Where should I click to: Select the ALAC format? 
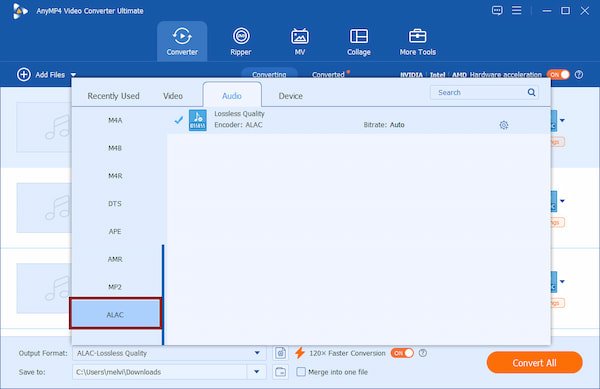[x=115, y=314]
